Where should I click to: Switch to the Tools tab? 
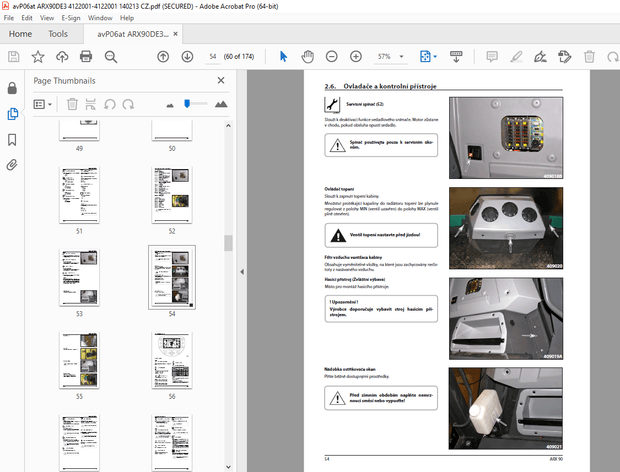(x=58, y=34)
